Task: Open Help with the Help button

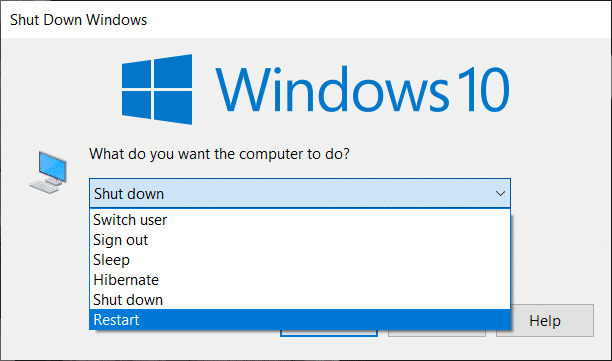Action: [545, 320]
